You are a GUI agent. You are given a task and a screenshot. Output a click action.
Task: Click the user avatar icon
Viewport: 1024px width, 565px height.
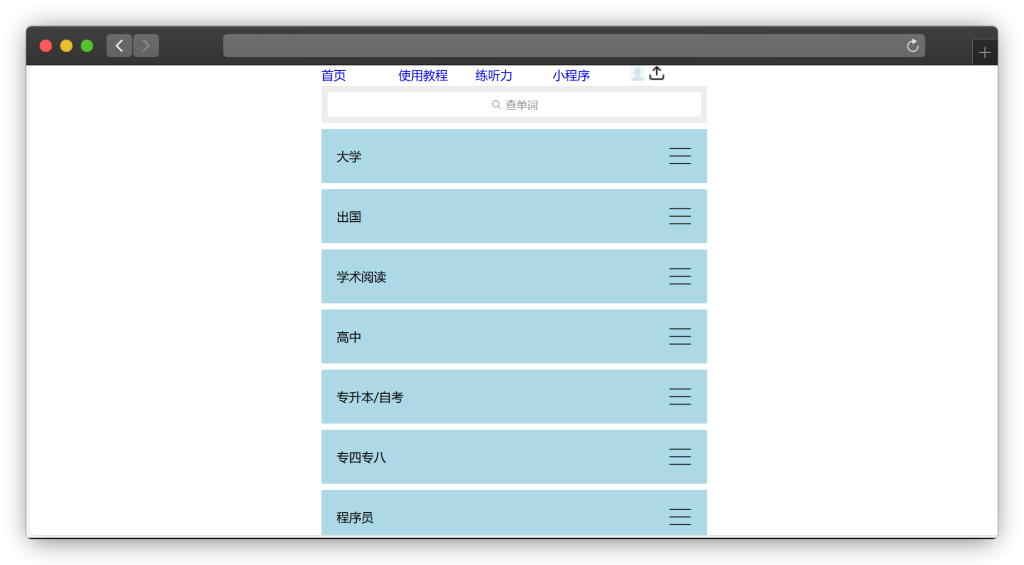637,74
